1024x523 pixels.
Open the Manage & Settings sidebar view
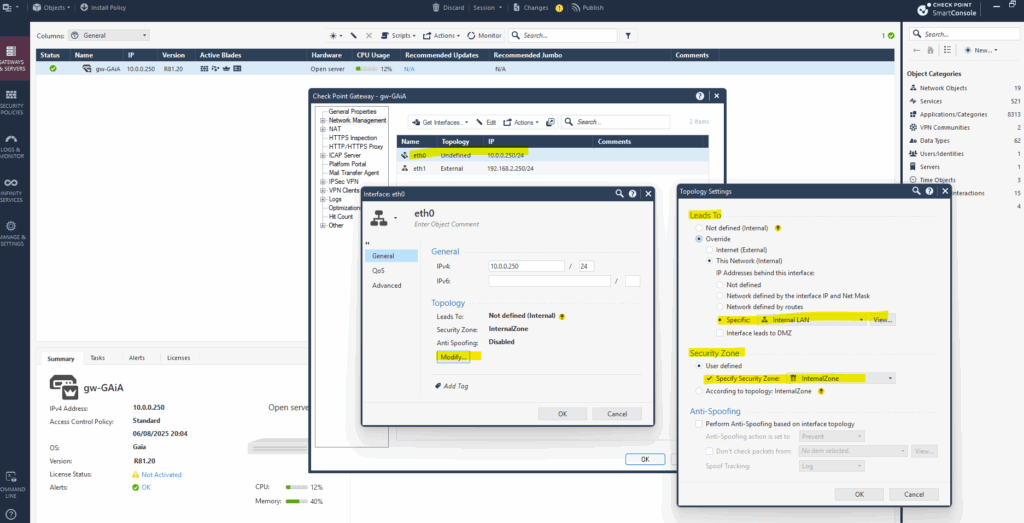(12, 234)
